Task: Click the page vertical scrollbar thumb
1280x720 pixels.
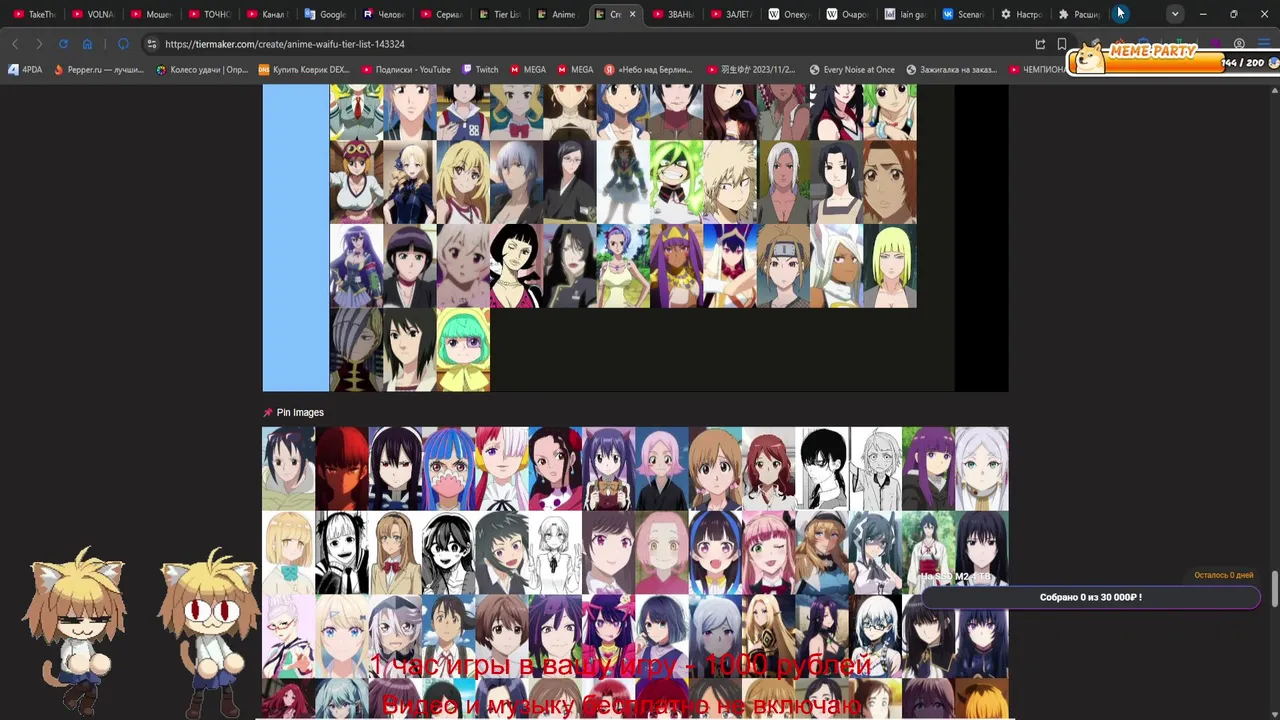Action: click(x=1275, y=589)
